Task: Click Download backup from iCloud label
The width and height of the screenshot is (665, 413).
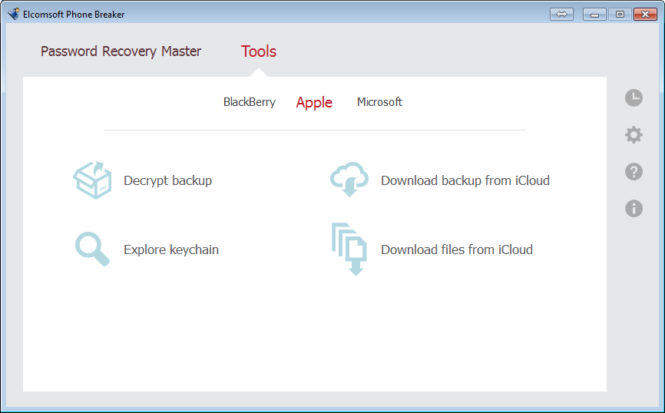Action: pos(465,181)
